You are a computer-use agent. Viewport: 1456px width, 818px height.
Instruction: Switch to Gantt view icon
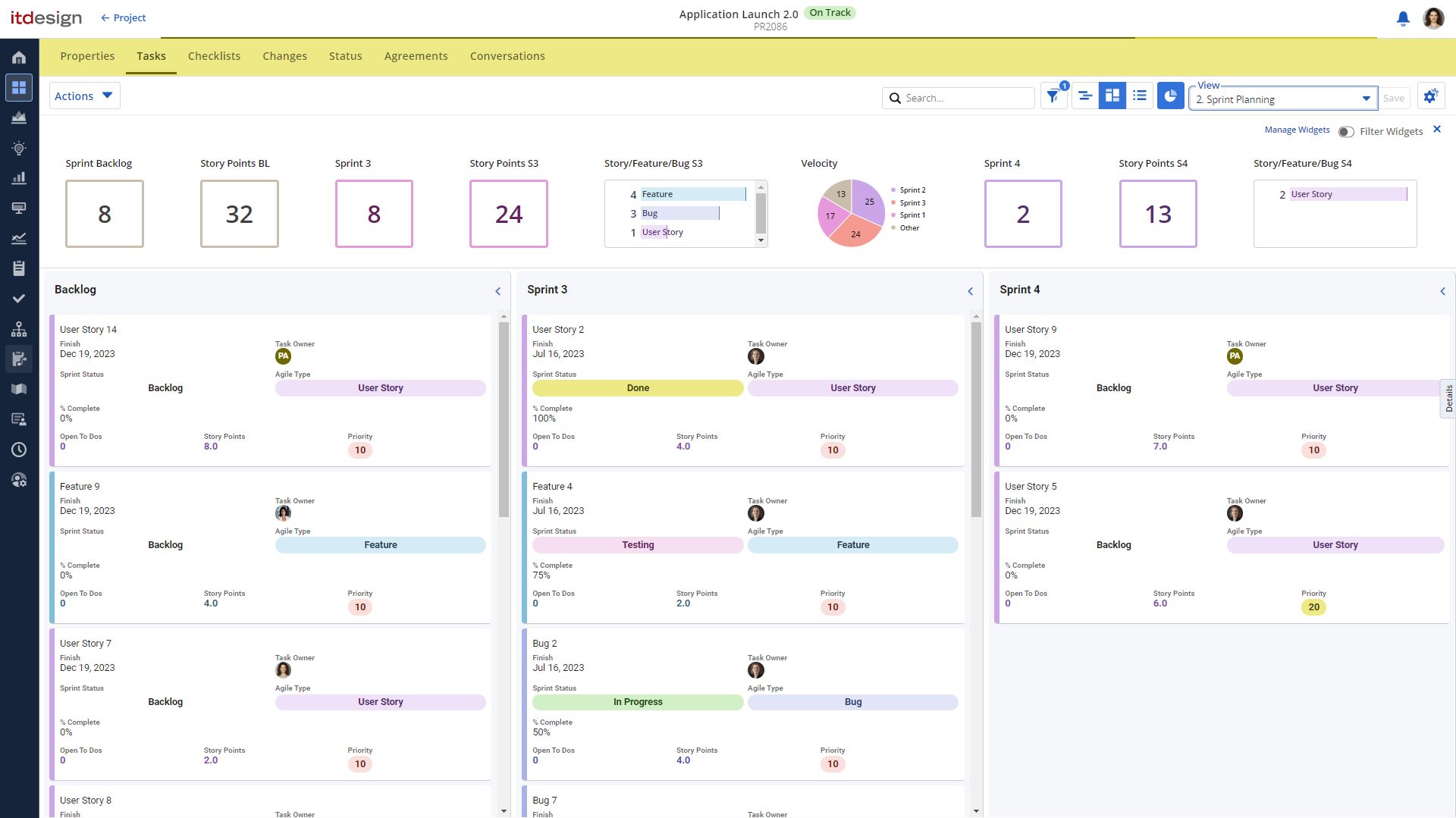click(x=1085, y=96)
